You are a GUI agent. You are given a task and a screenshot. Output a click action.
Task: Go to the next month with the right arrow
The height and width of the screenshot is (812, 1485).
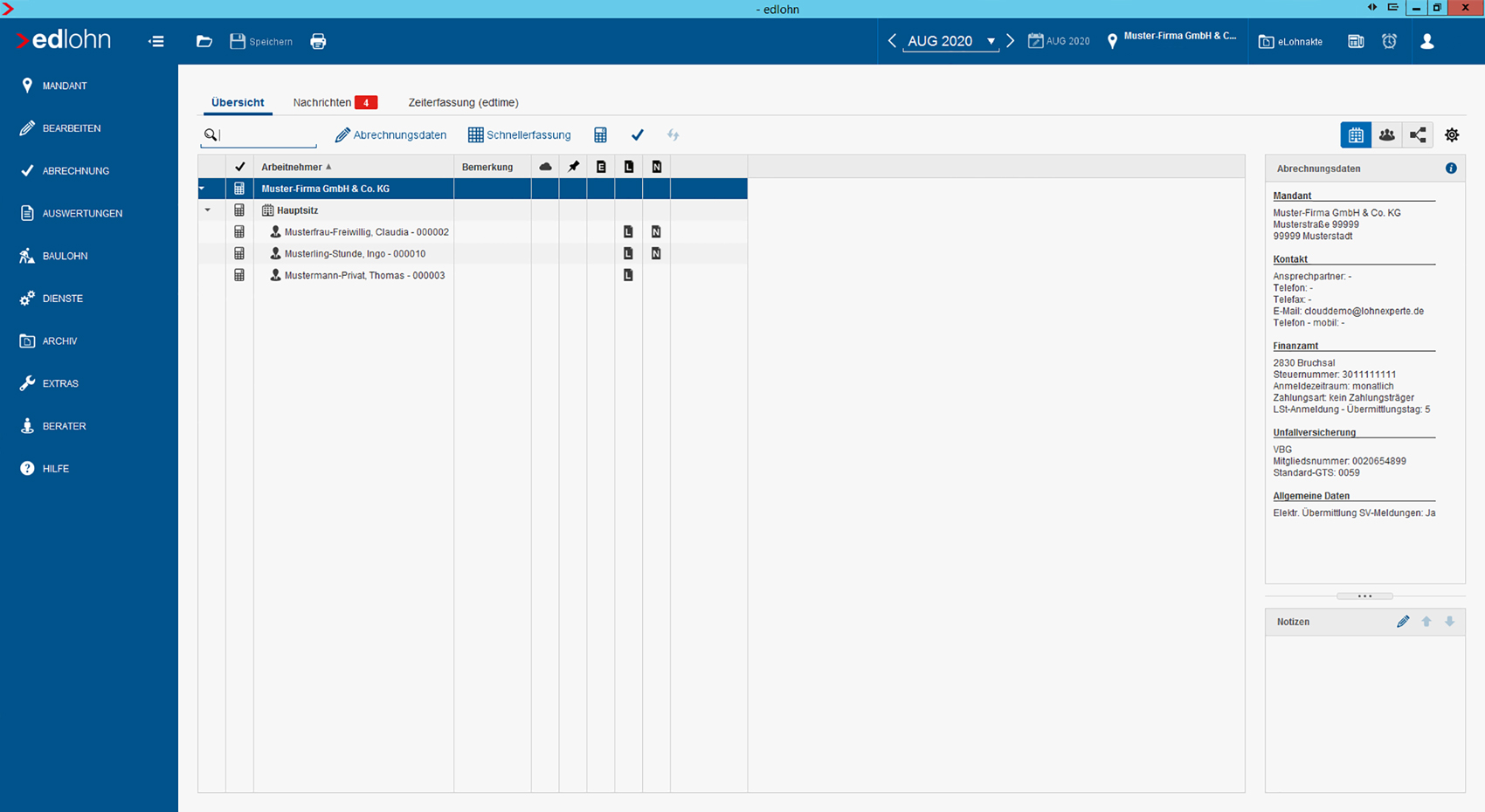[1011, 41]
